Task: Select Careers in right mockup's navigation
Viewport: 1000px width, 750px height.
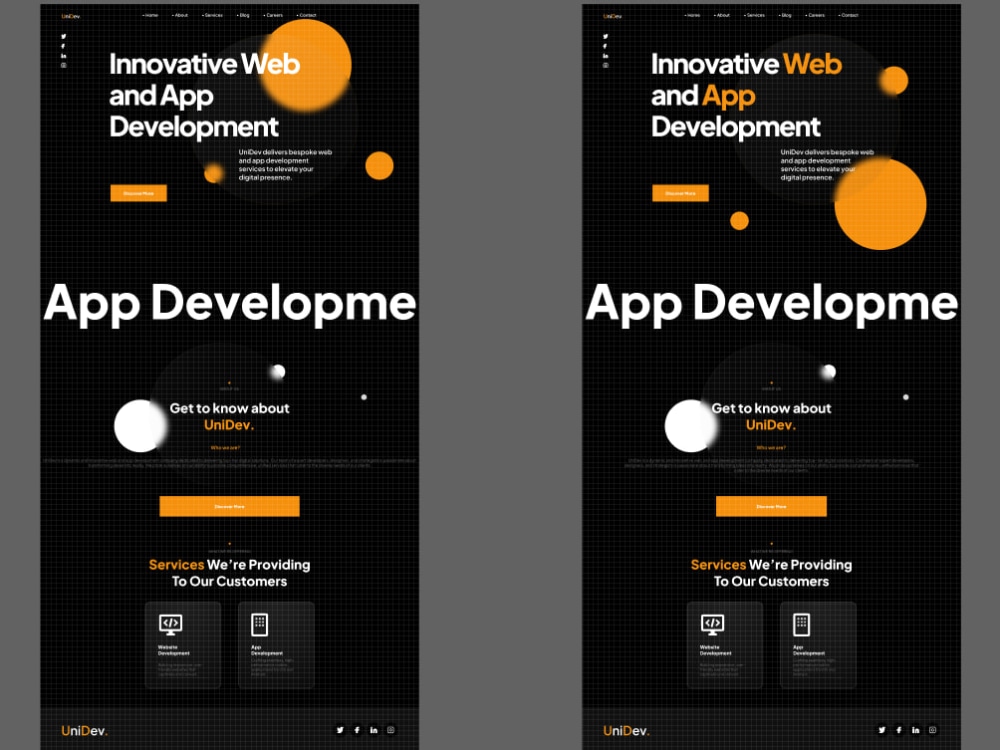Action: 816,15
